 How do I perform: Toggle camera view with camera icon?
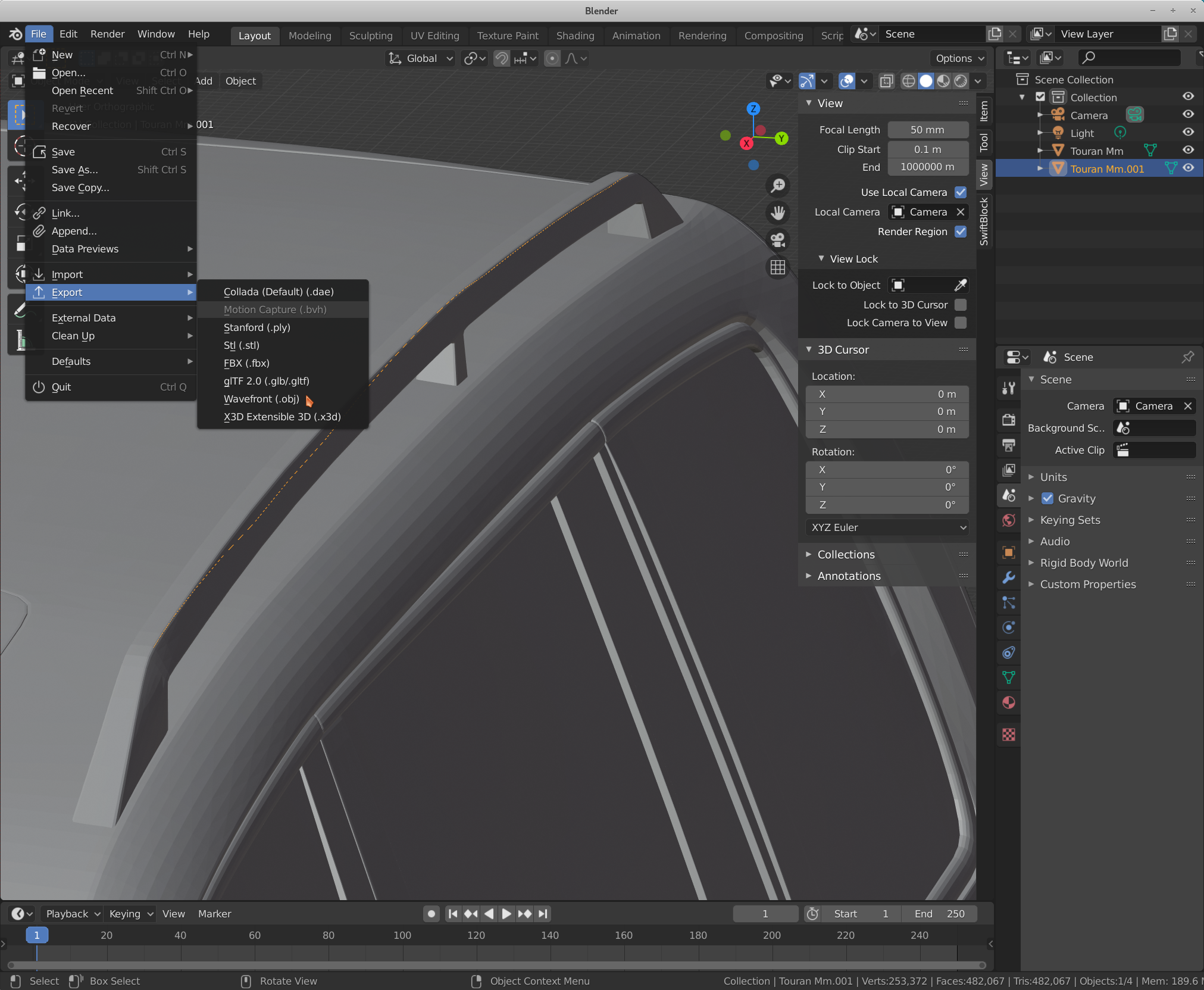[x=777, y=240]
